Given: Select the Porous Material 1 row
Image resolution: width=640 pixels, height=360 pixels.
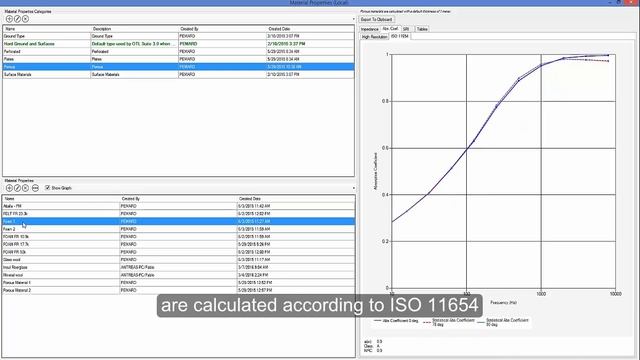Looking at the screenshot, I should pyautogui.click(x=178, y=282).
